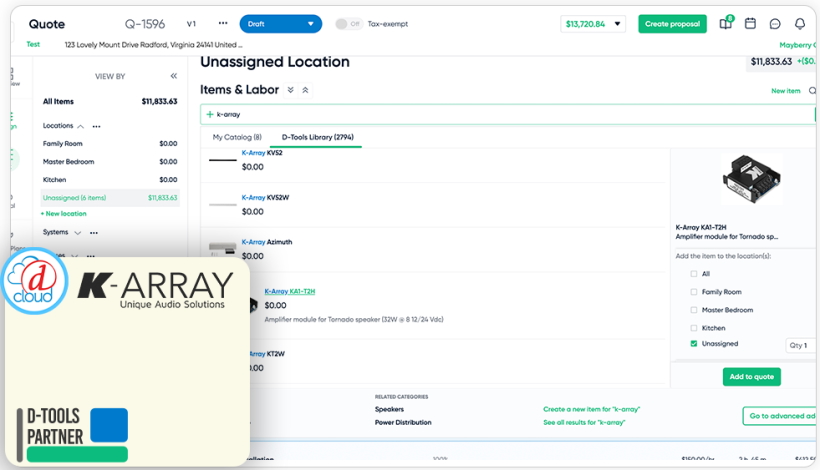Expand all Items & Labor rows

(x=291, y=90)
